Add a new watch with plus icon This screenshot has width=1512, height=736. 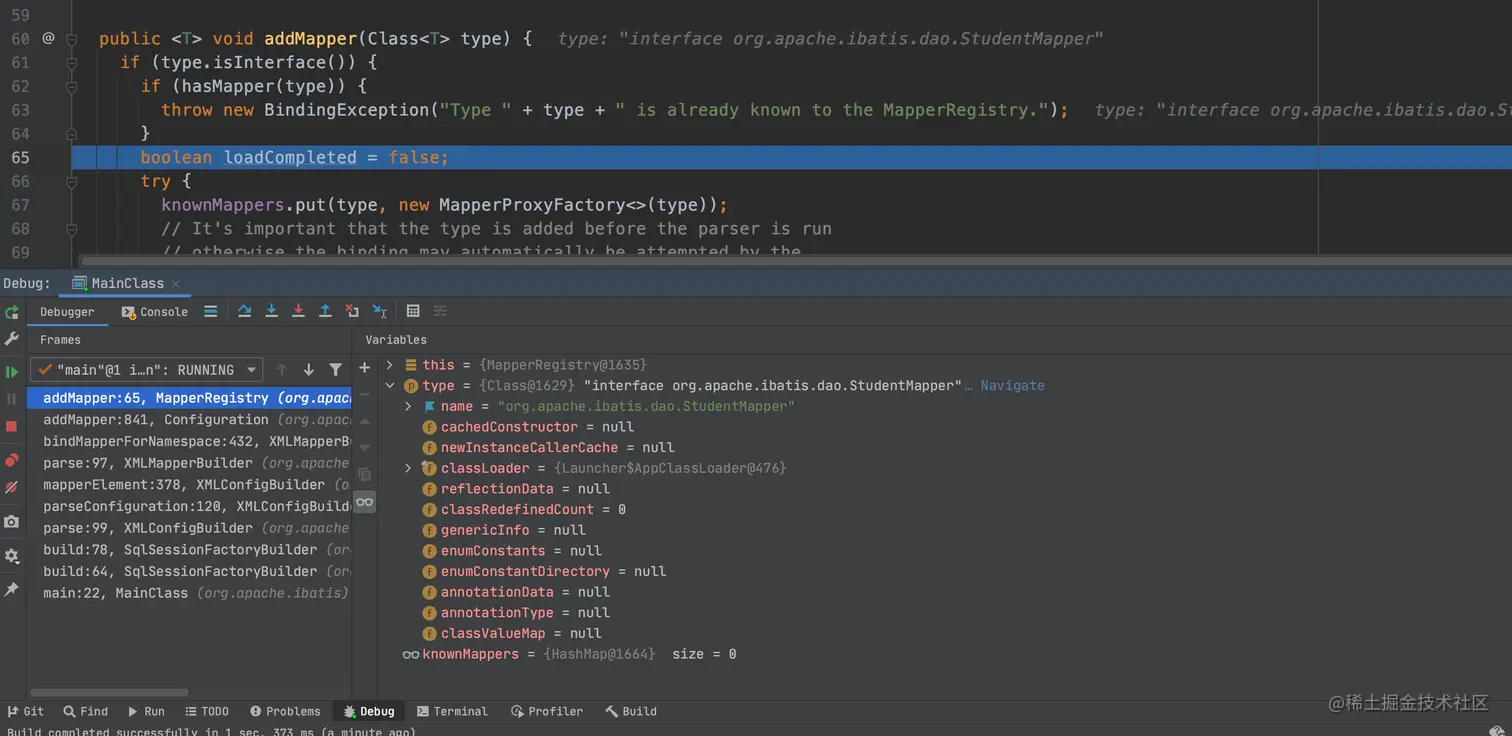pyautogui.click(x=365, y=368)
